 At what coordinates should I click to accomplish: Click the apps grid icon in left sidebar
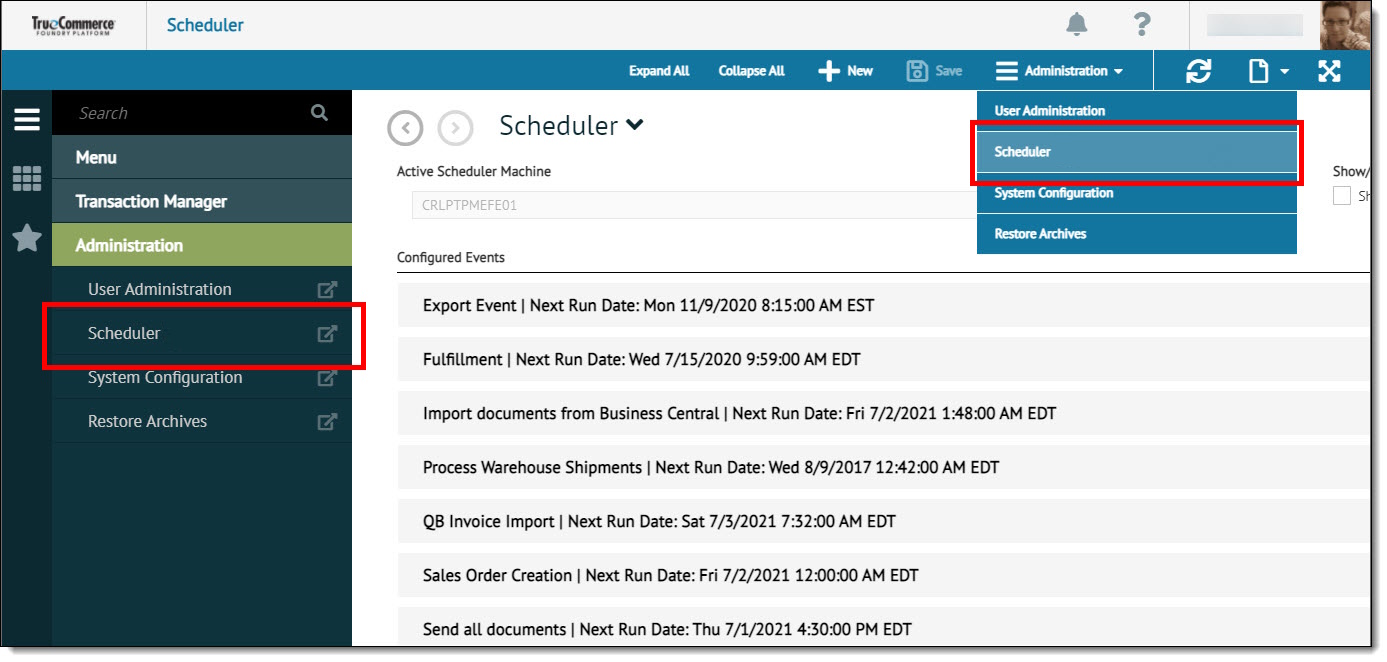[26, 178]
